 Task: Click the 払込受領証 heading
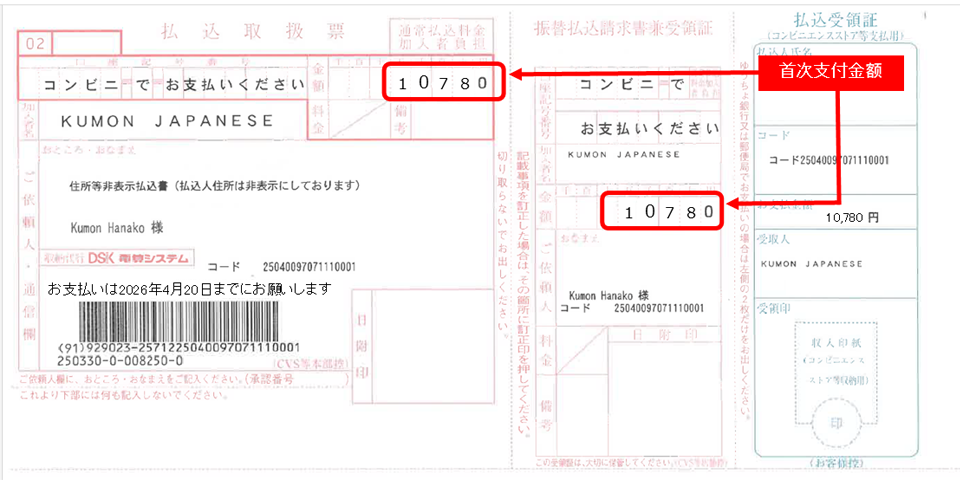coord(834,18)
